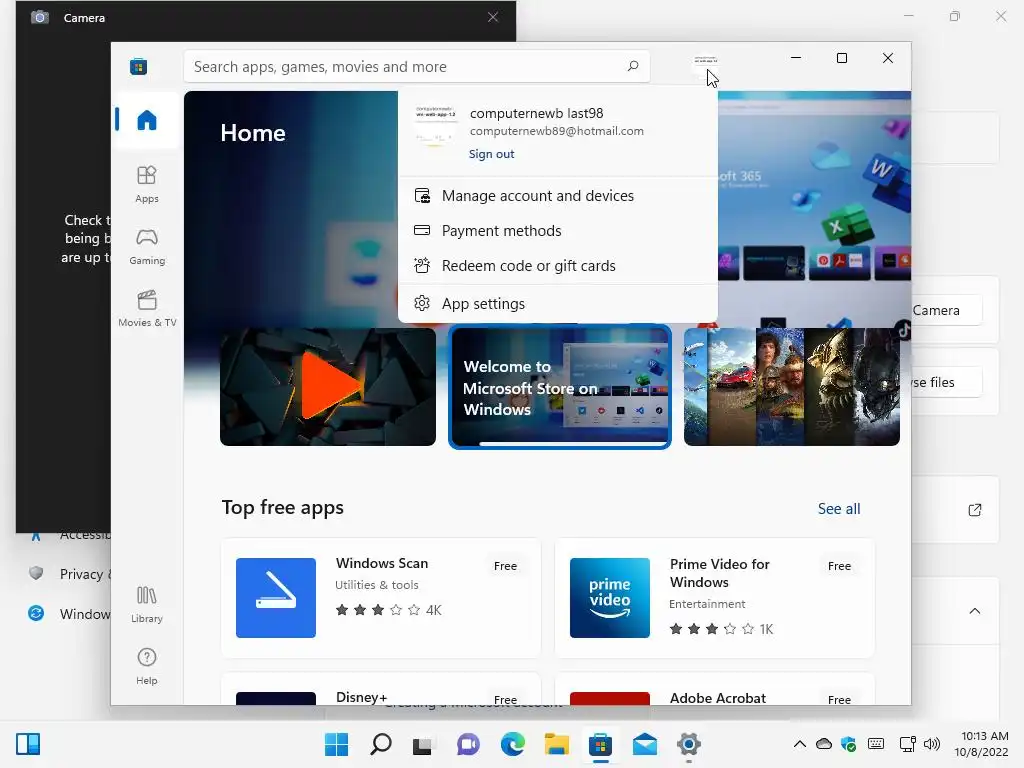Choose Redeem code or gift cards
This screenshot has width=1024, height=768.
click(x=558, y=266)
